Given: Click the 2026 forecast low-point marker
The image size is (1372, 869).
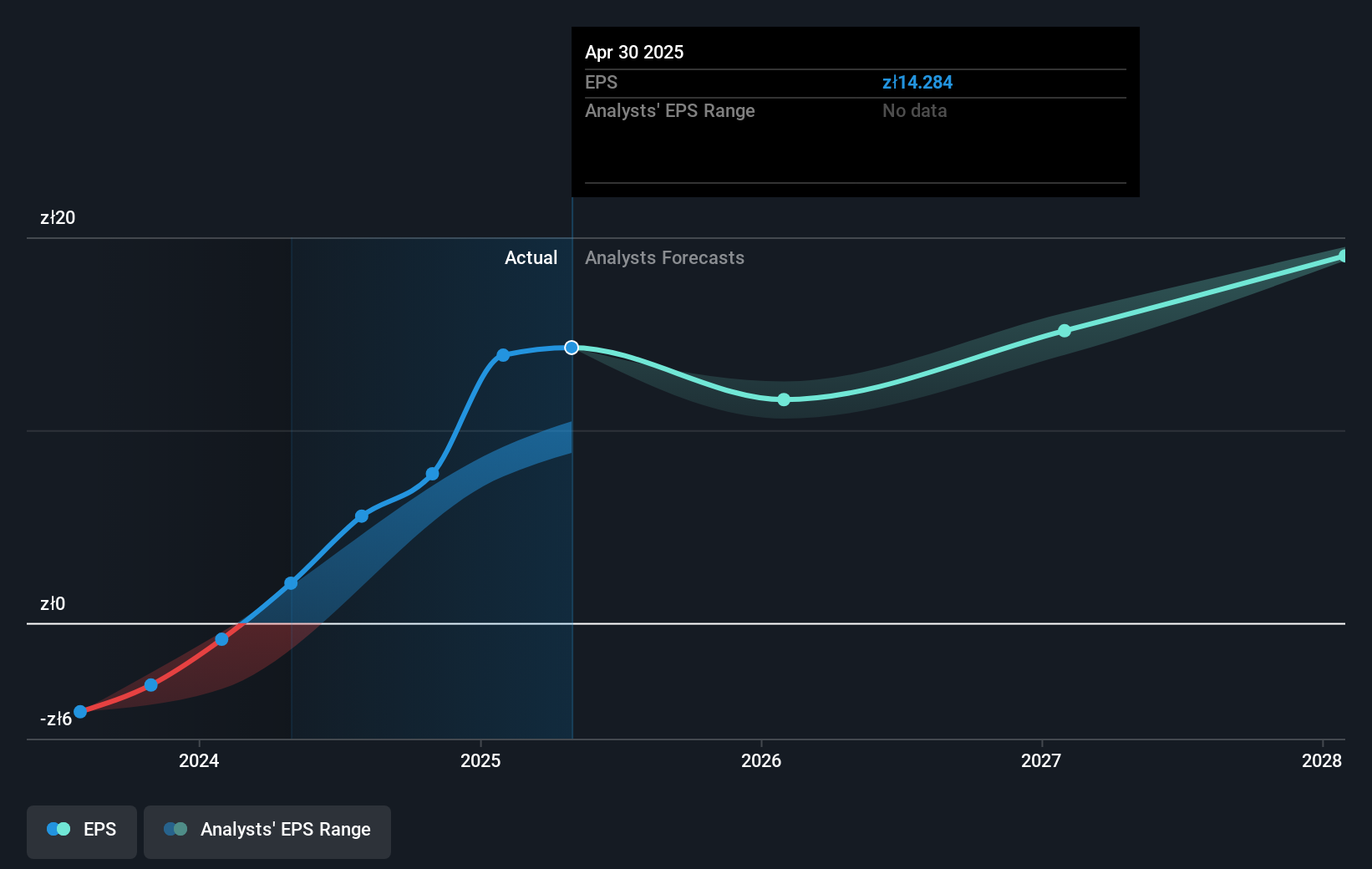Looking at the screenshot, I should 783,399.
